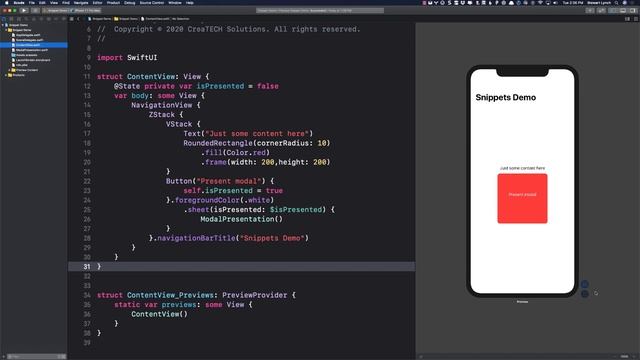Click Present modal button in preview
The image size is (640, 360).
click(522, 195)
